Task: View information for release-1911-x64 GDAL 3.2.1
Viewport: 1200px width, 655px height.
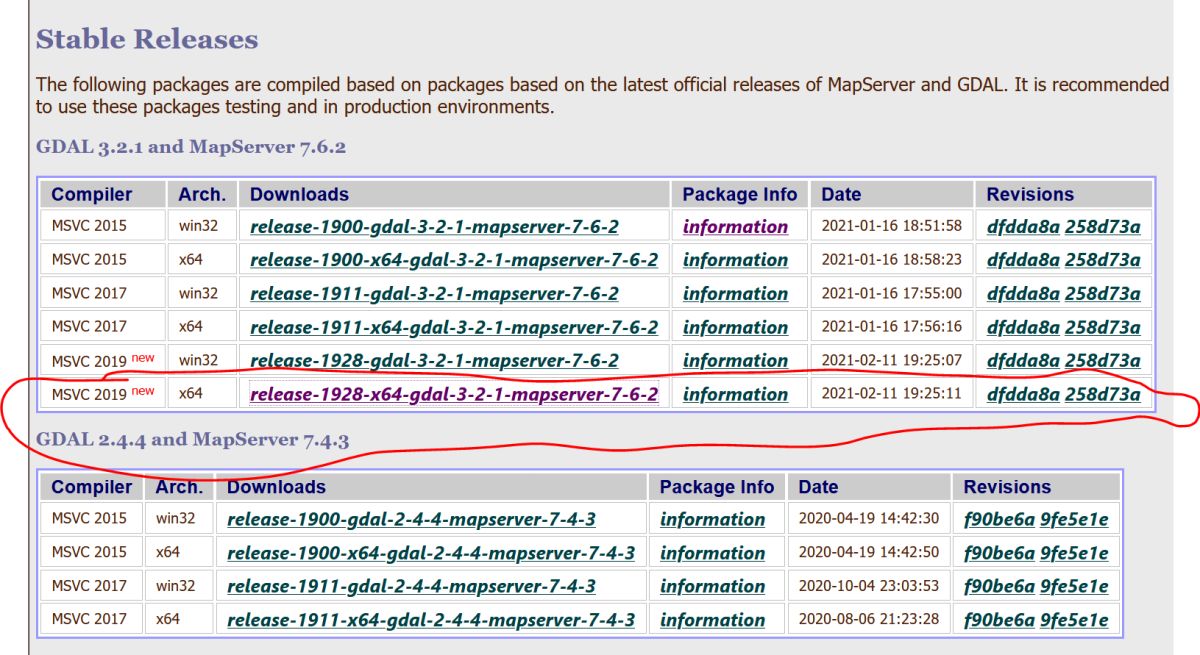Action: click(x=735, y=327)
